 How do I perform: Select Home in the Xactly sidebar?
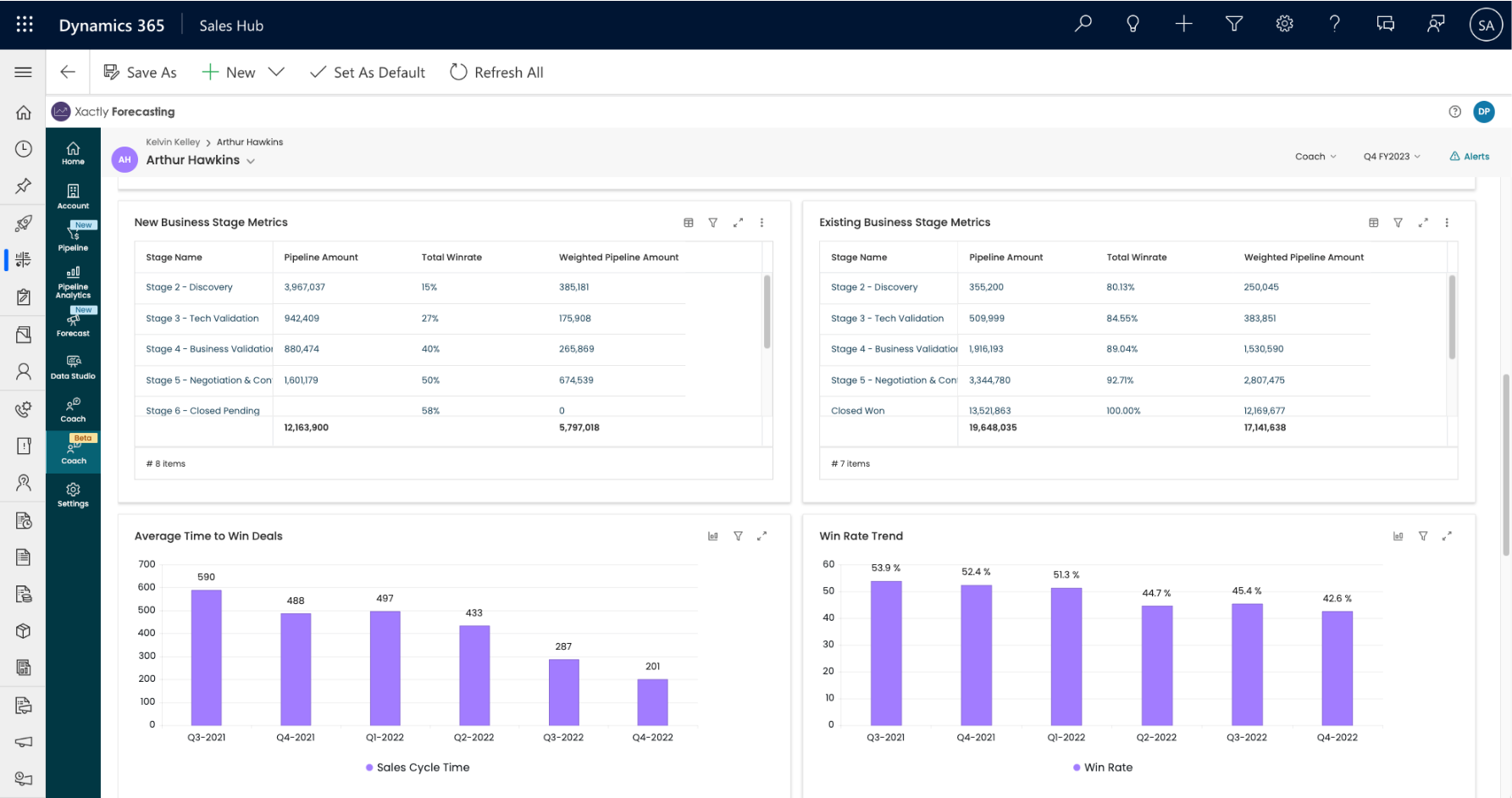[x=73, y=153]
